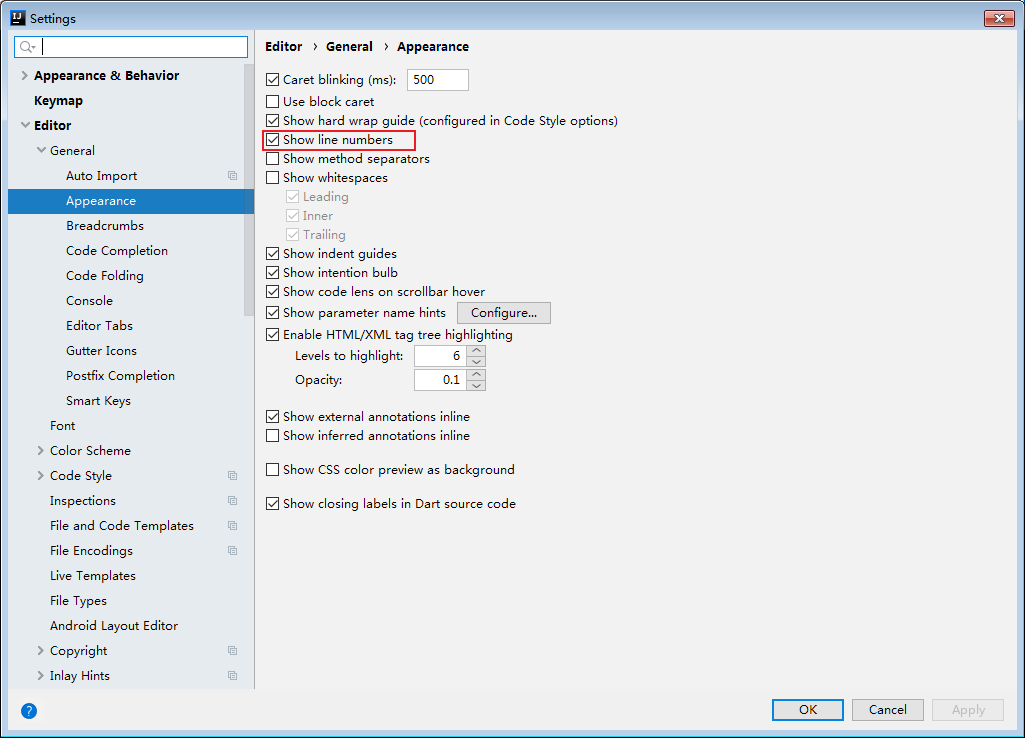Open Android Layout Editor settings

(x=114, y=626)
